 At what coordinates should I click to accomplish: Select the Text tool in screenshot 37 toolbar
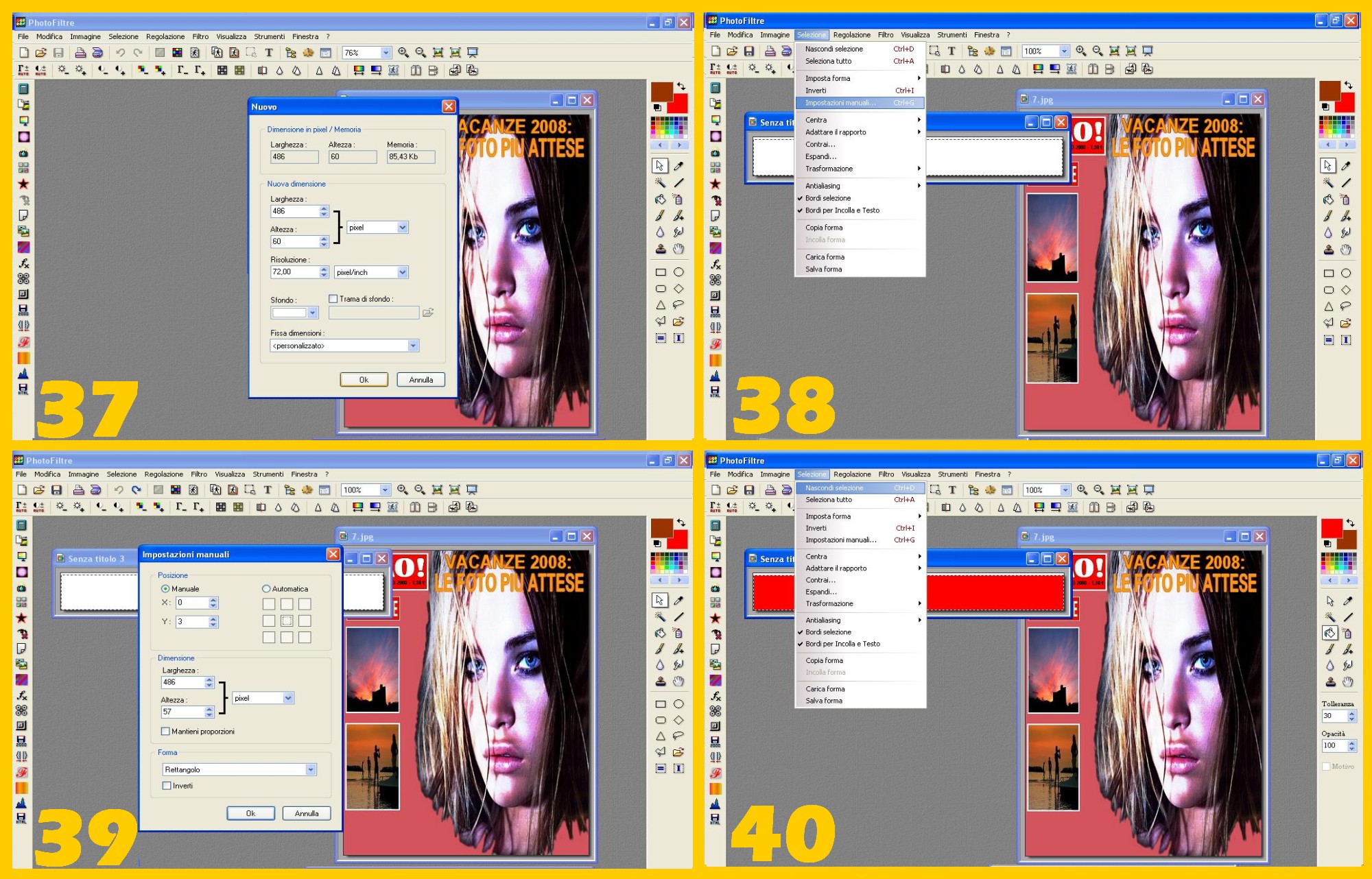coord(269,53)
